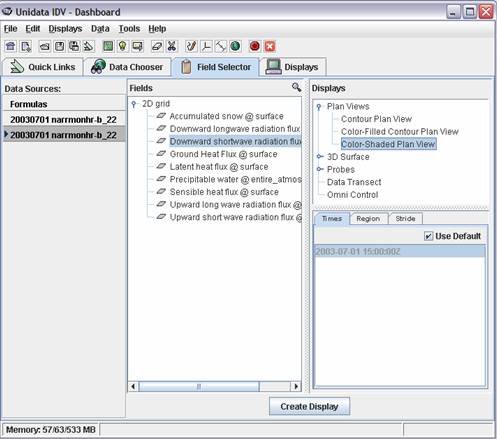Click the red X toolbar icon
This screenshot has height=439, width=497.
click(x=270, y=46)
